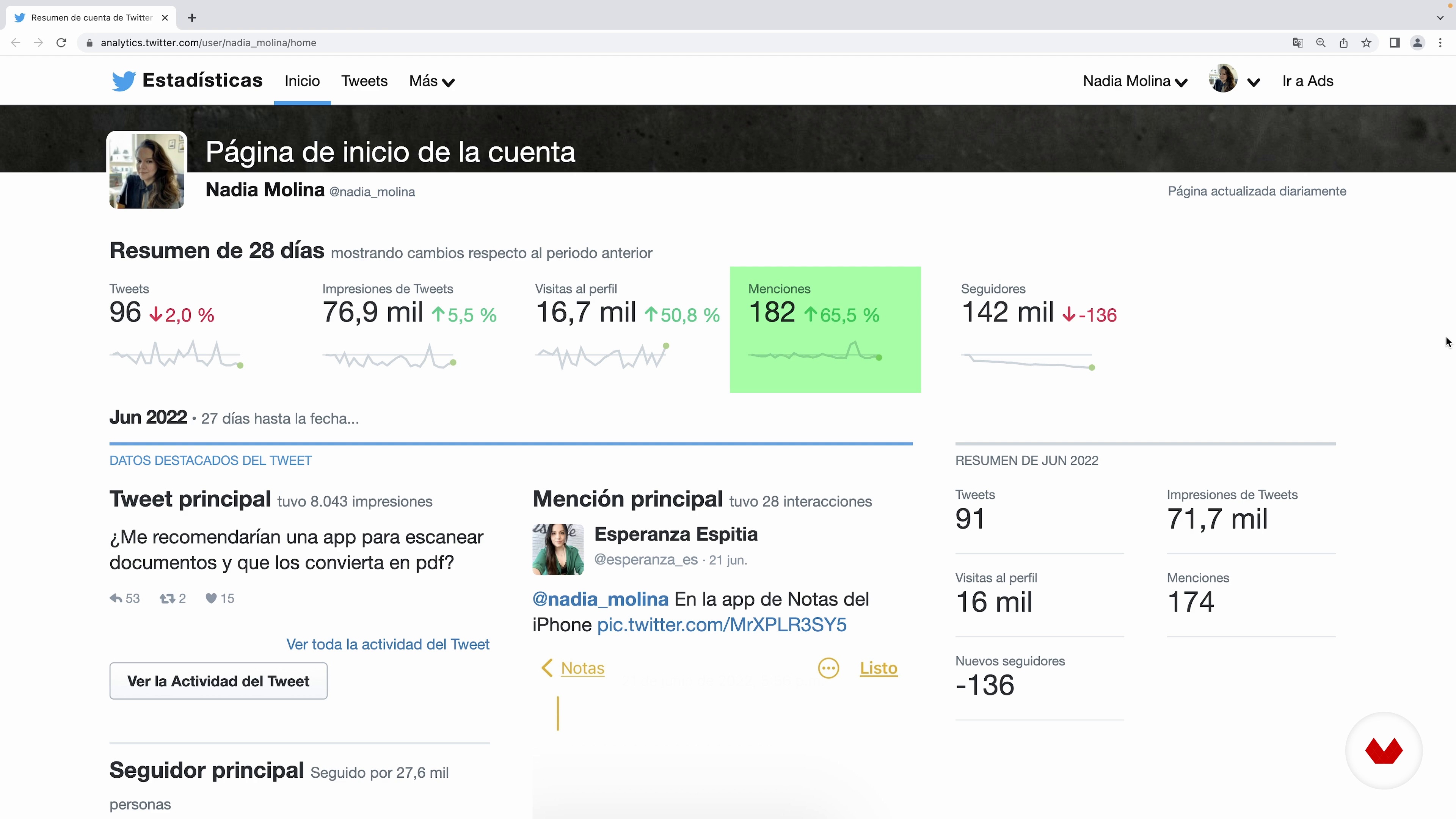The width and height of the screenshot is (1456, 819).
Task: Click the red floating logo button
Action: point(1384,751)
